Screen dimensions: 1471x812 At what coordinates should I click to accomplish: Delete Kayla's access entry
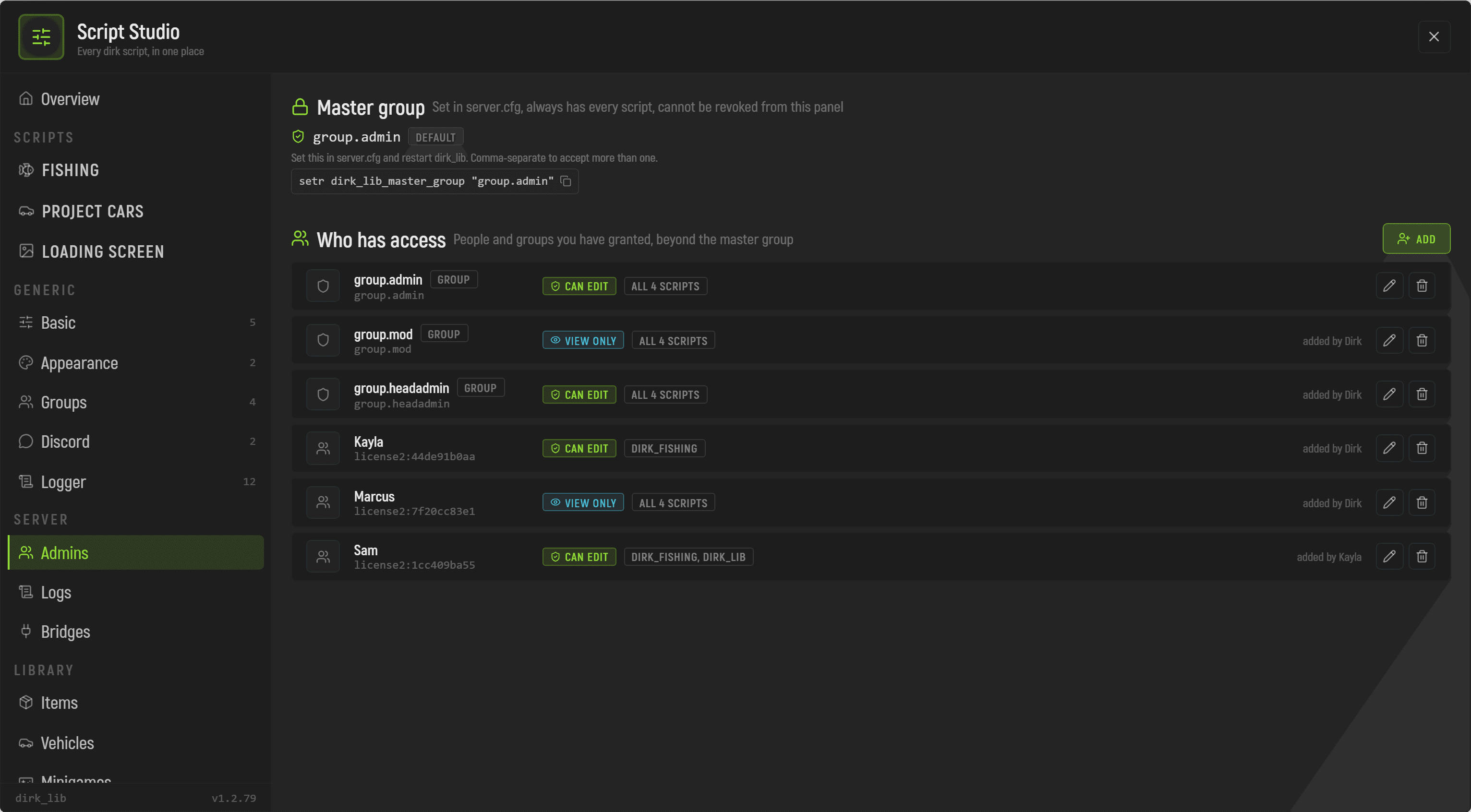pyautogui.click(x=1422, y=448)
